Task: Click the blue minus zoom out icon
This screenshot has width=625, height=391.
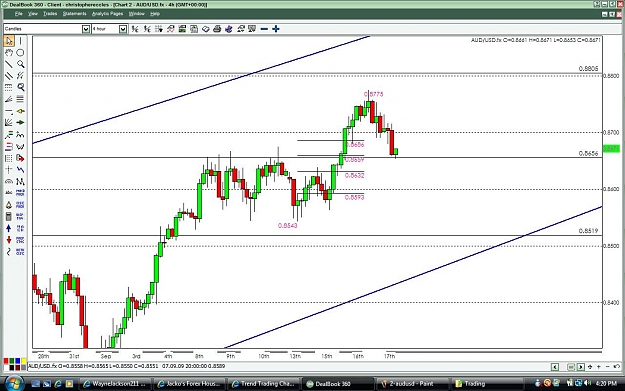Action: click(264, 29)
